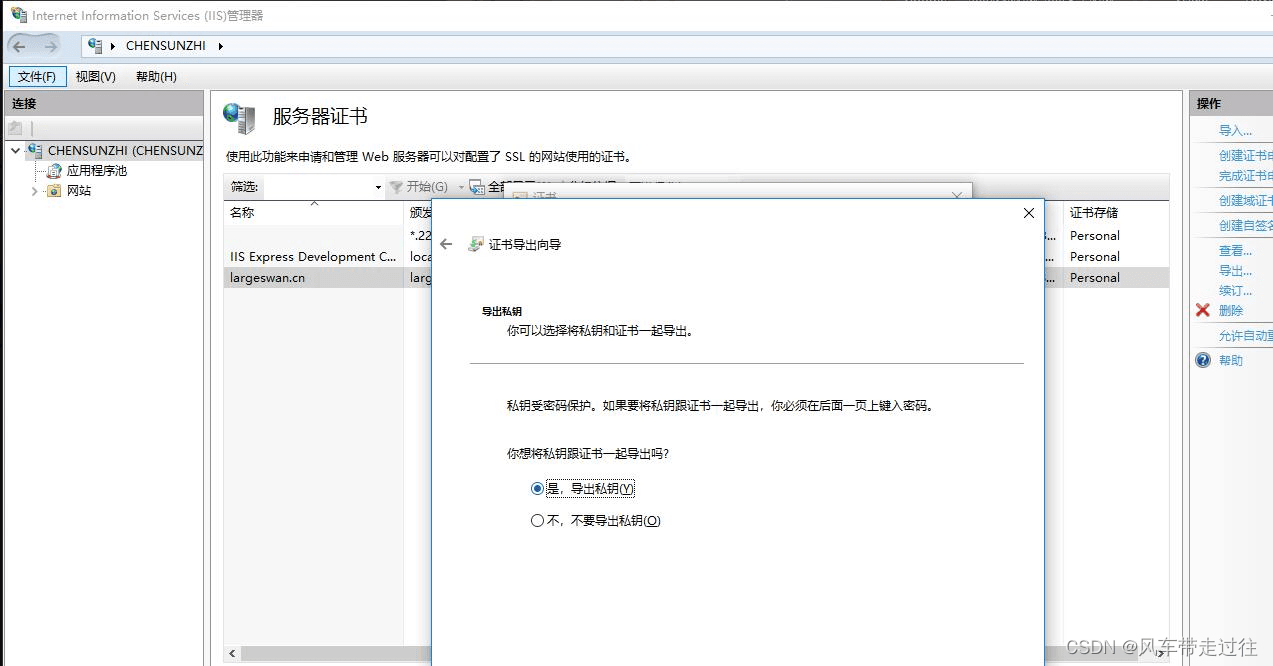Open the 文件(F) menu
This screenshot has width=1273, height=666.
38,77
